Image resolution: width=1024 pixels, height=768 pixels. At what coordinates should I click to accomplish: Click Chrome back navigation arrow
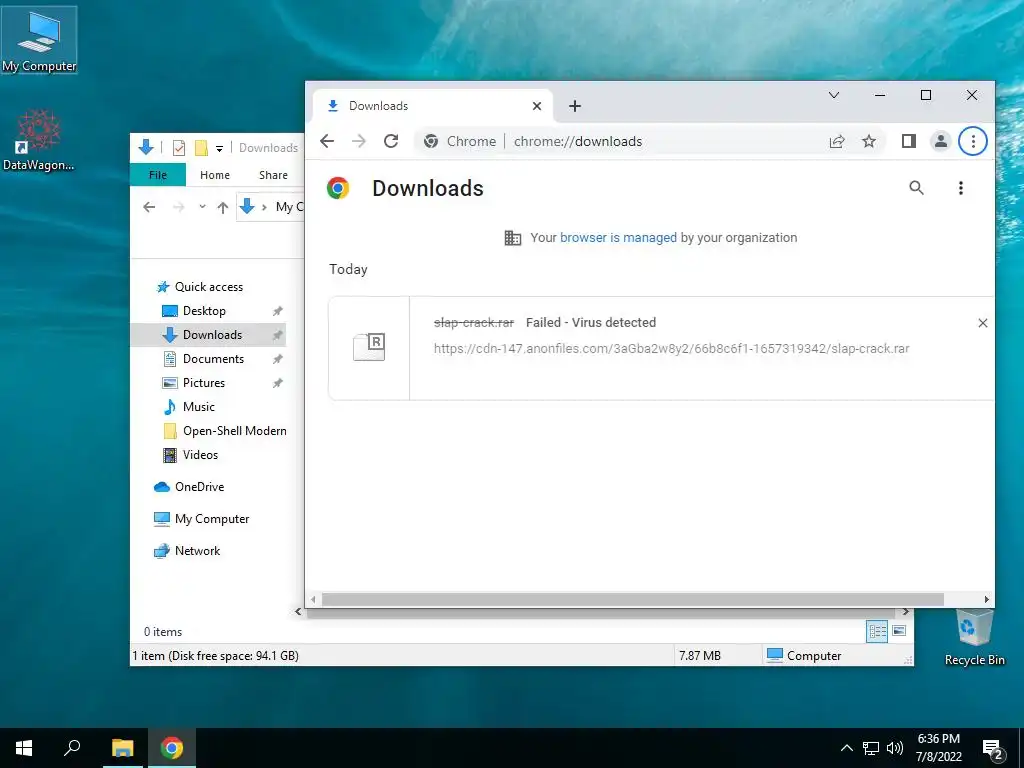(327, 141)
